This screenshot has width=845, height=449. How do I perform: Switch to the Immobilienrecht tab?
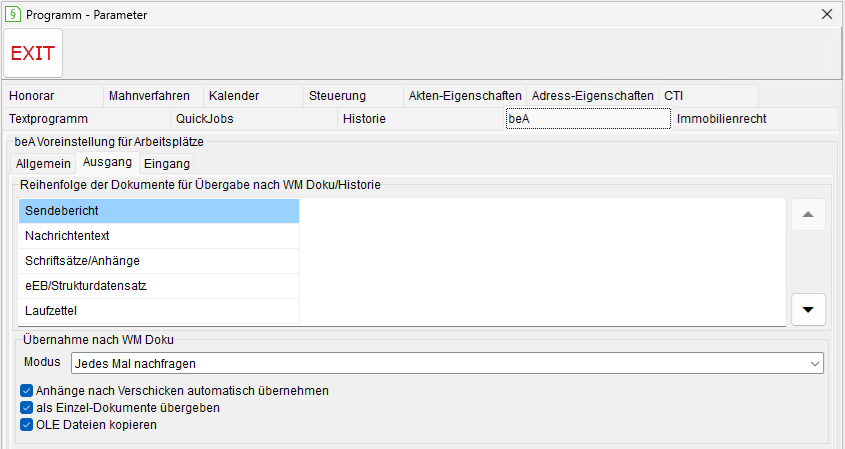(x=756, y=119)
